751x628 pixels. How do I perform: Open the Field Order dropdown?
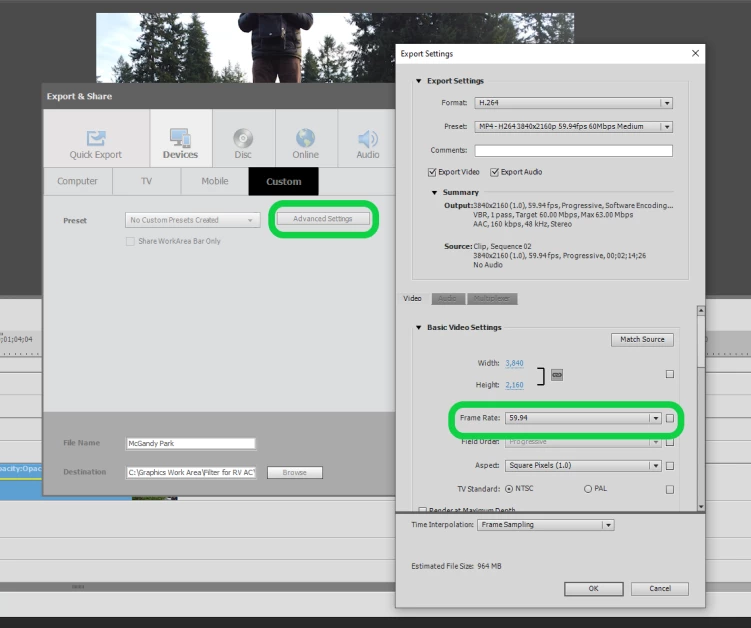click(583, 442)
